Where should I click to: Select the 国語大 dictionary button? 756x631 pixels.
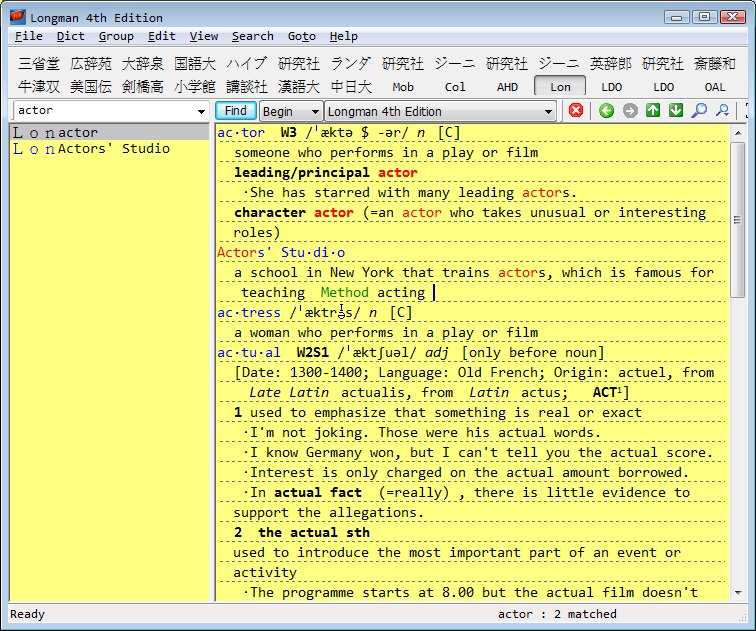pyautogui.click(x=195, y=64)
